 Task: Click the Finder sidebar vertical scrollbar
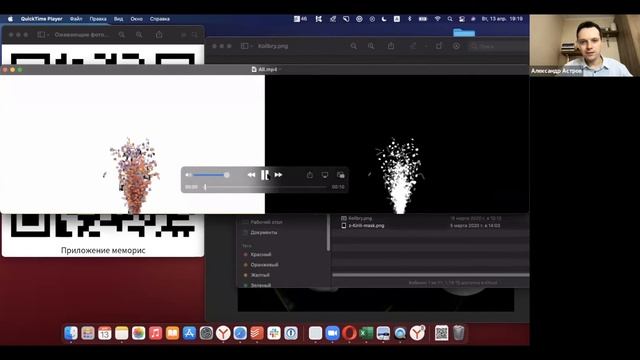328,233
